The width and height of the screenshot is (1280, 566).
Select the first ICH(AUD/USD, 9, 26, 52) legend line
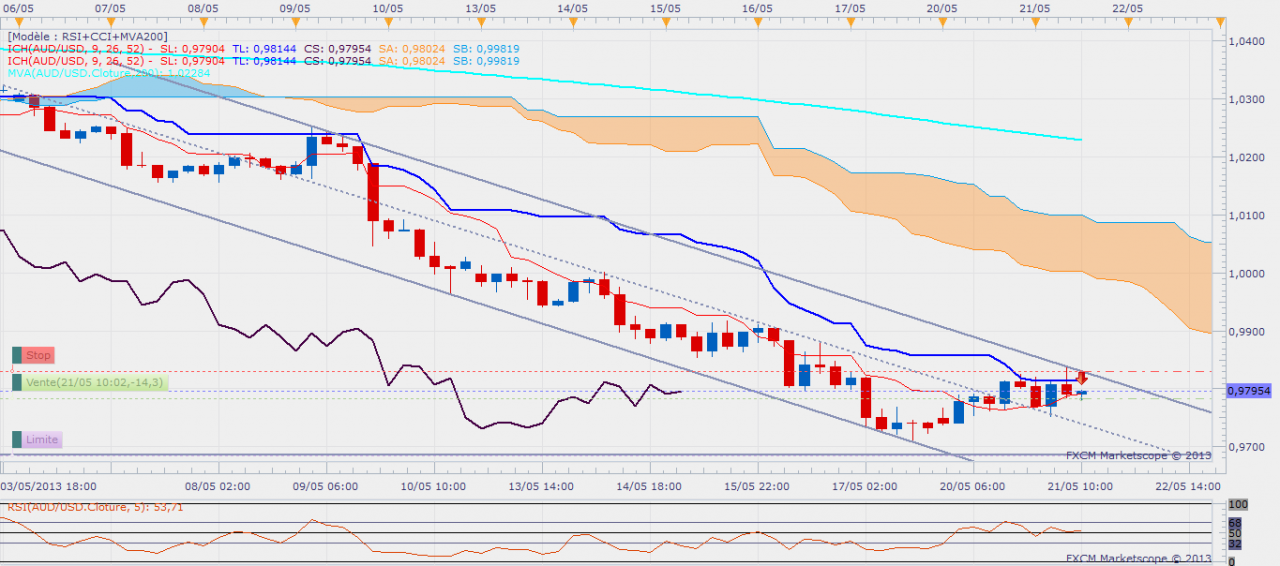click(263, 47)
